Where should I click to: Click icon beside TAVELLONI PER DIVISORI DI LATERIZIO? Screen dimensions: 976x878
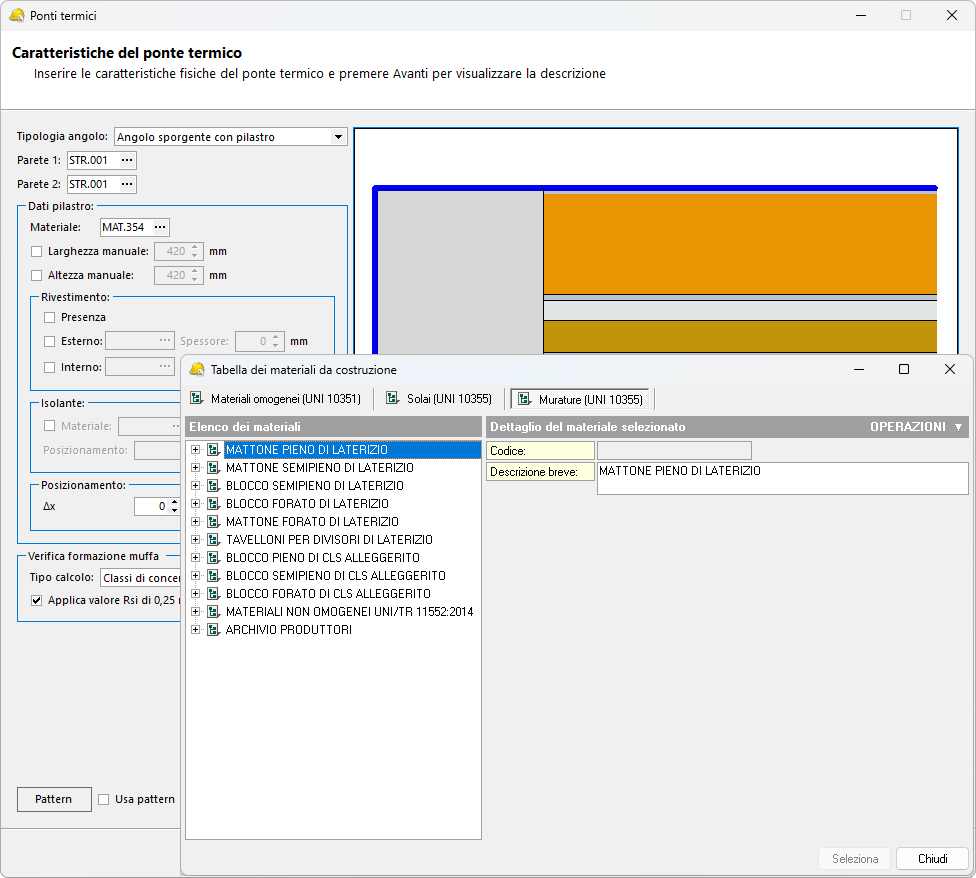(213, 540)
